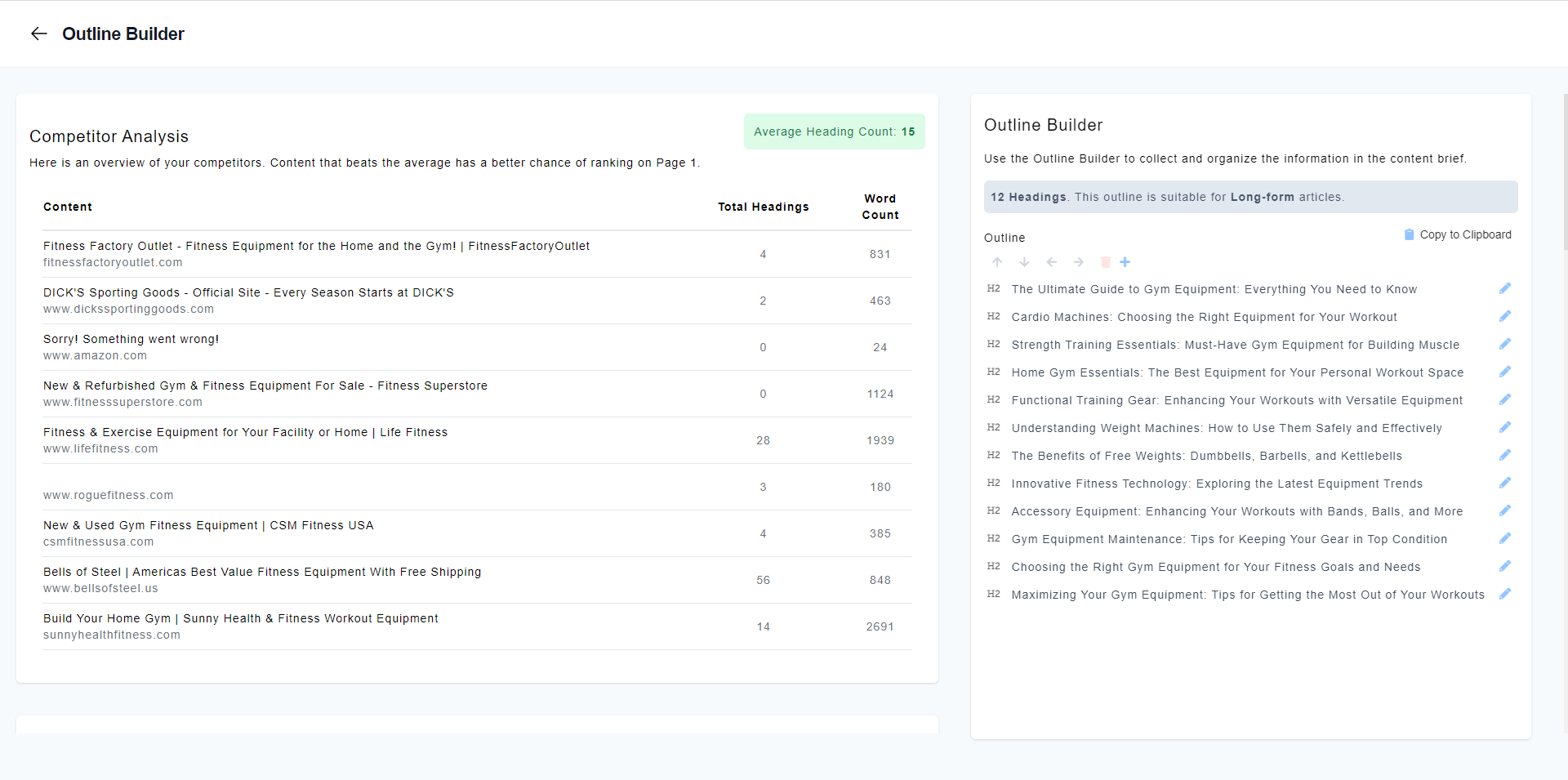
Task: Add a new heading with plus icon
Action: click(1125, 262)
